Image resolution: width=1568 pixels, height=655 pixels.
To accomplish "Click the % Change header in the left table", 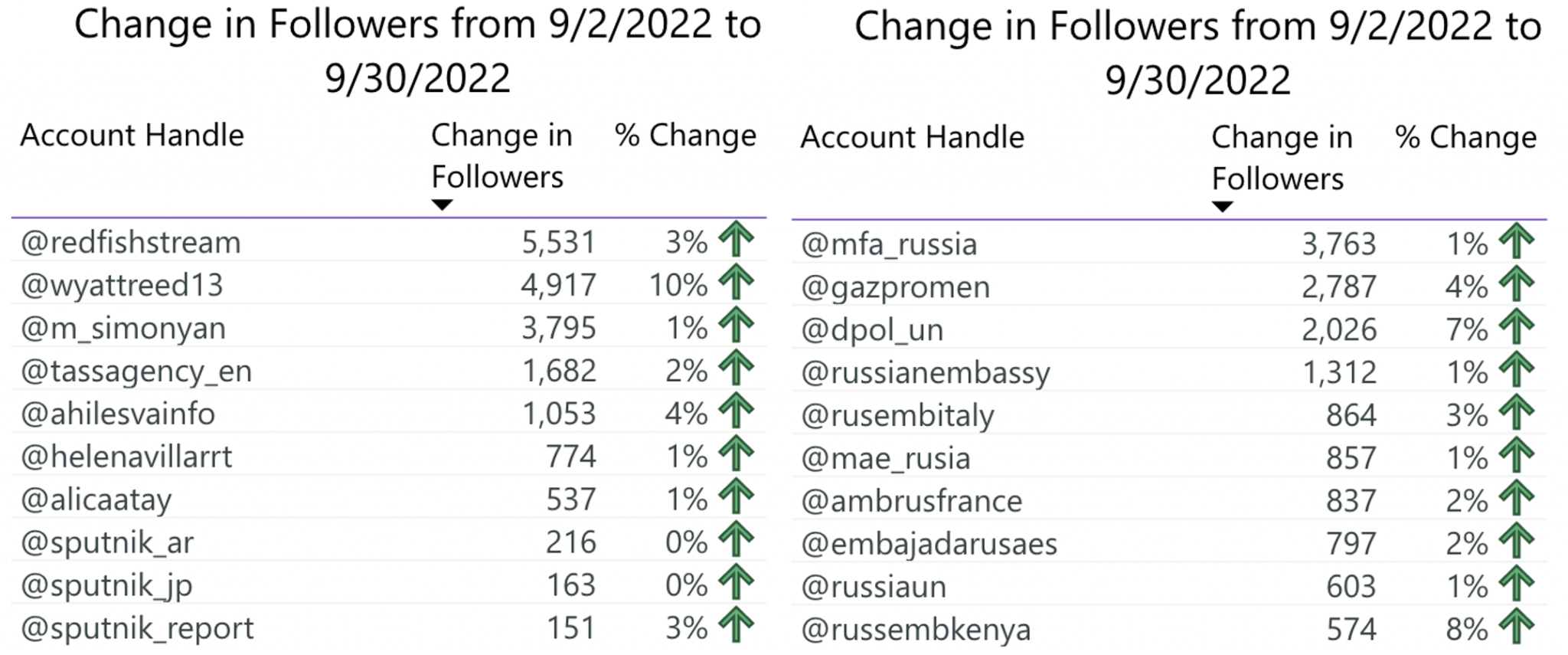I will (685, 136).
